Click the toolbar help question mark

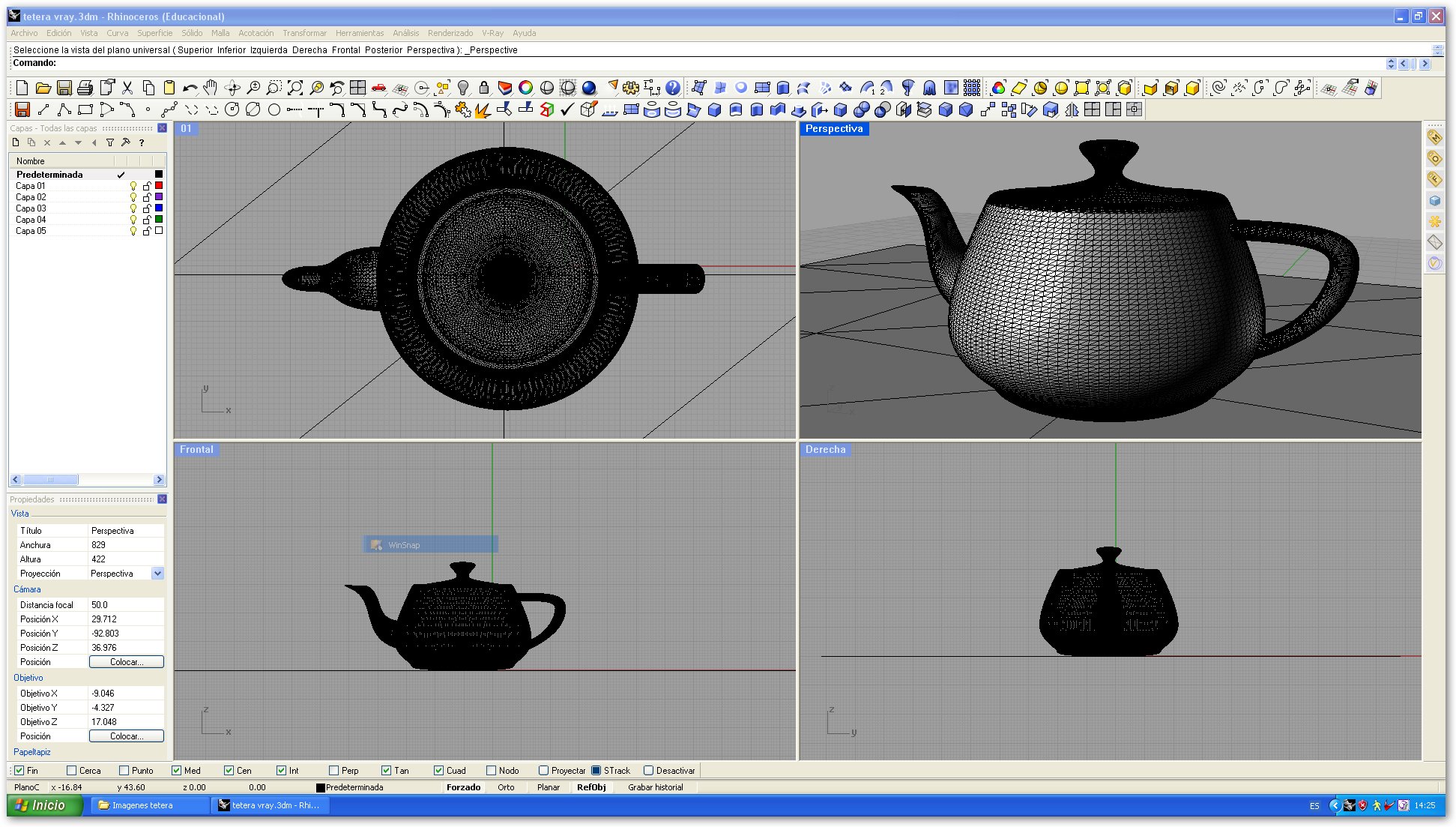673,88
